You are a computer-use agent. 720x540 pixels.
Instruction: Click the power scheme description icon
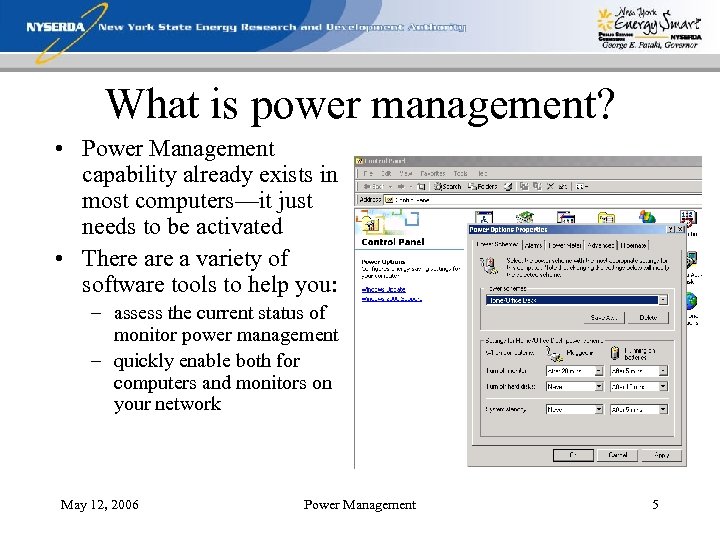(x=489, y=265)
